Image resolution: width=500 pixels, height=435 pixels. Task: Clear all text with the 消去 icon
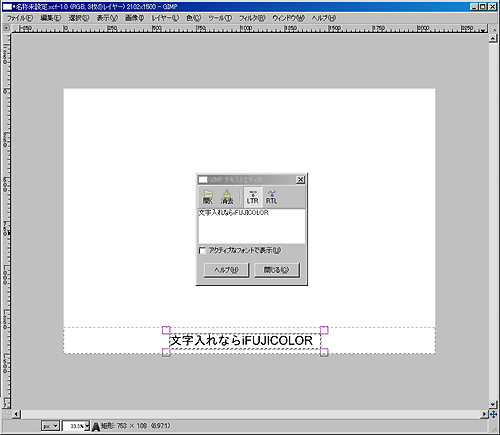[x=227, y=197]
